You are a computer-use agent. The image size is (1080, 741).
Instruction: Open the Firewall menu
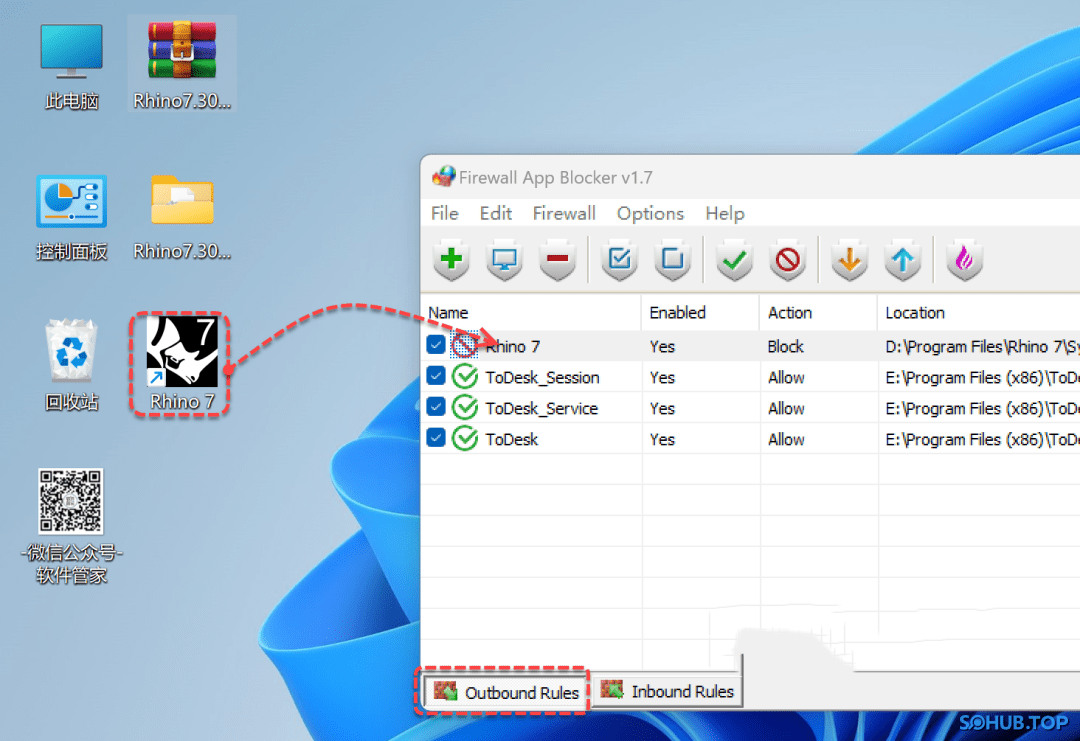pos(564,213)
